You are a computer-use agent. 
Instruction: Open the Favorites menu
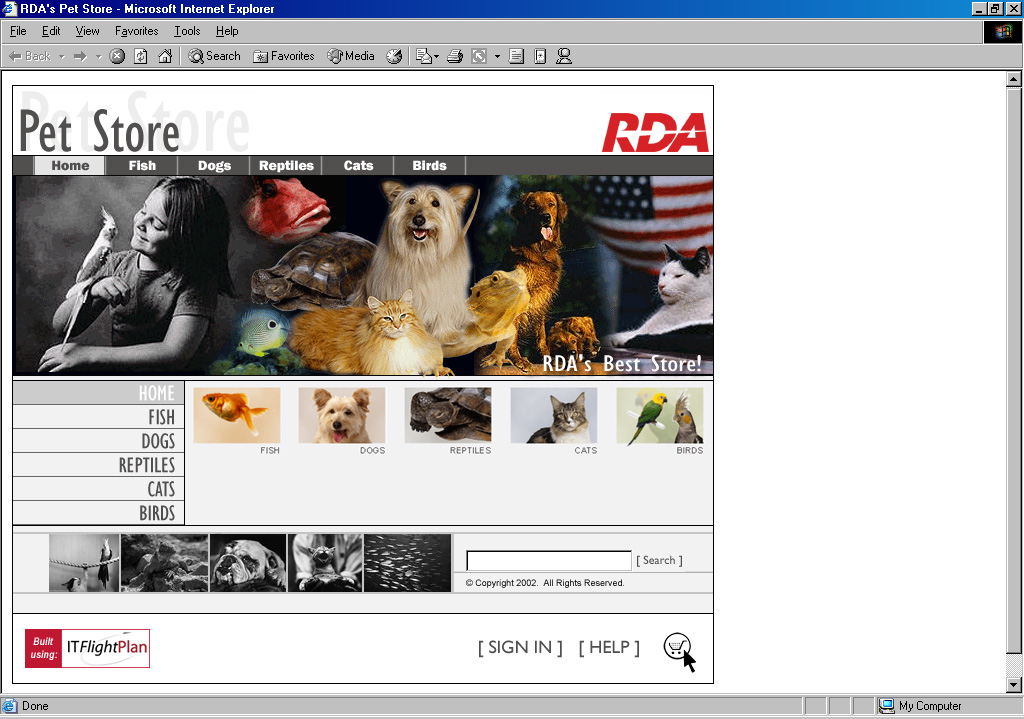[136, 31]
